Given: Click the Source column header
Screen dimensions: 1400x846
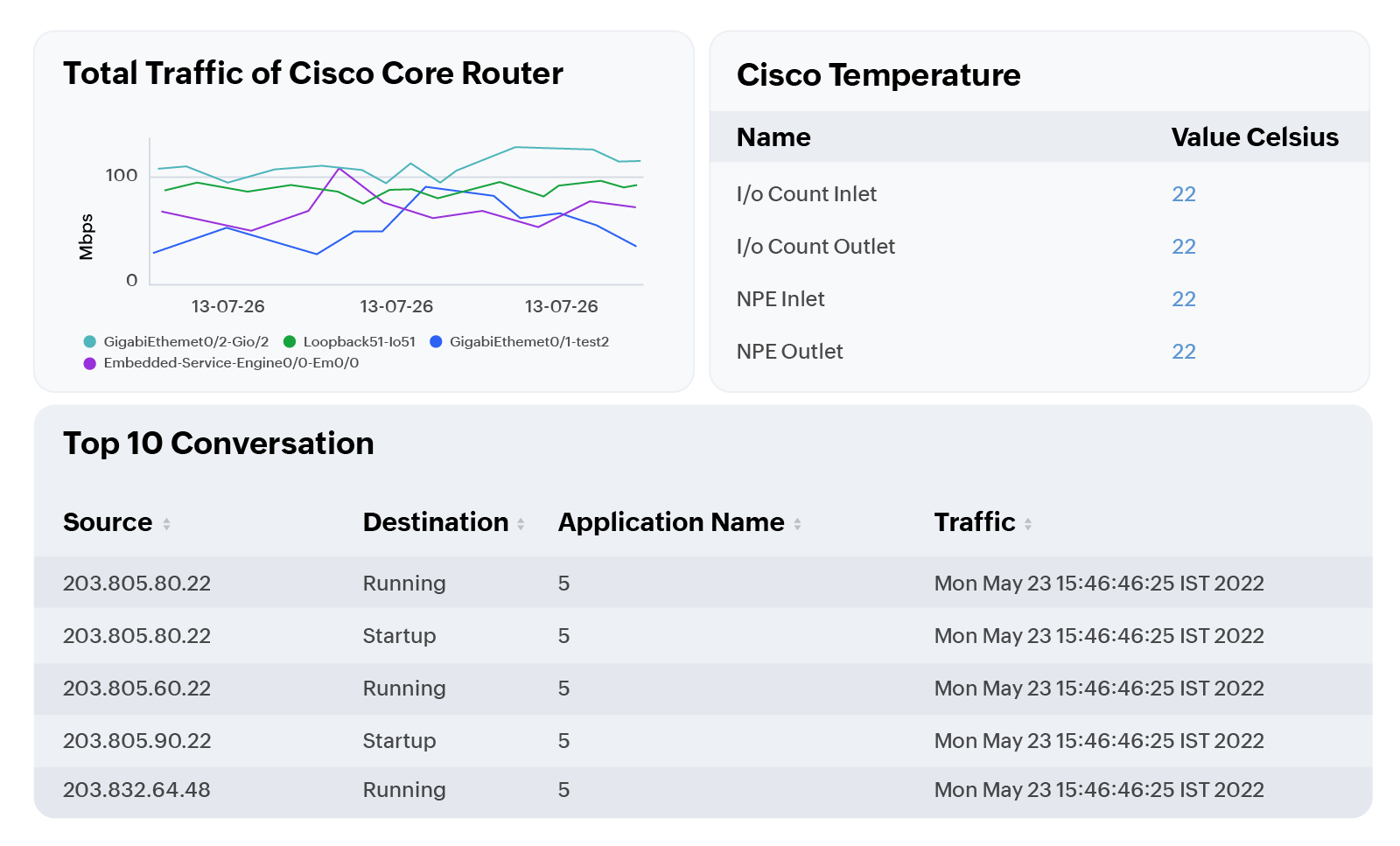Looking at the screenshot, I should click(x=108, y=522).
